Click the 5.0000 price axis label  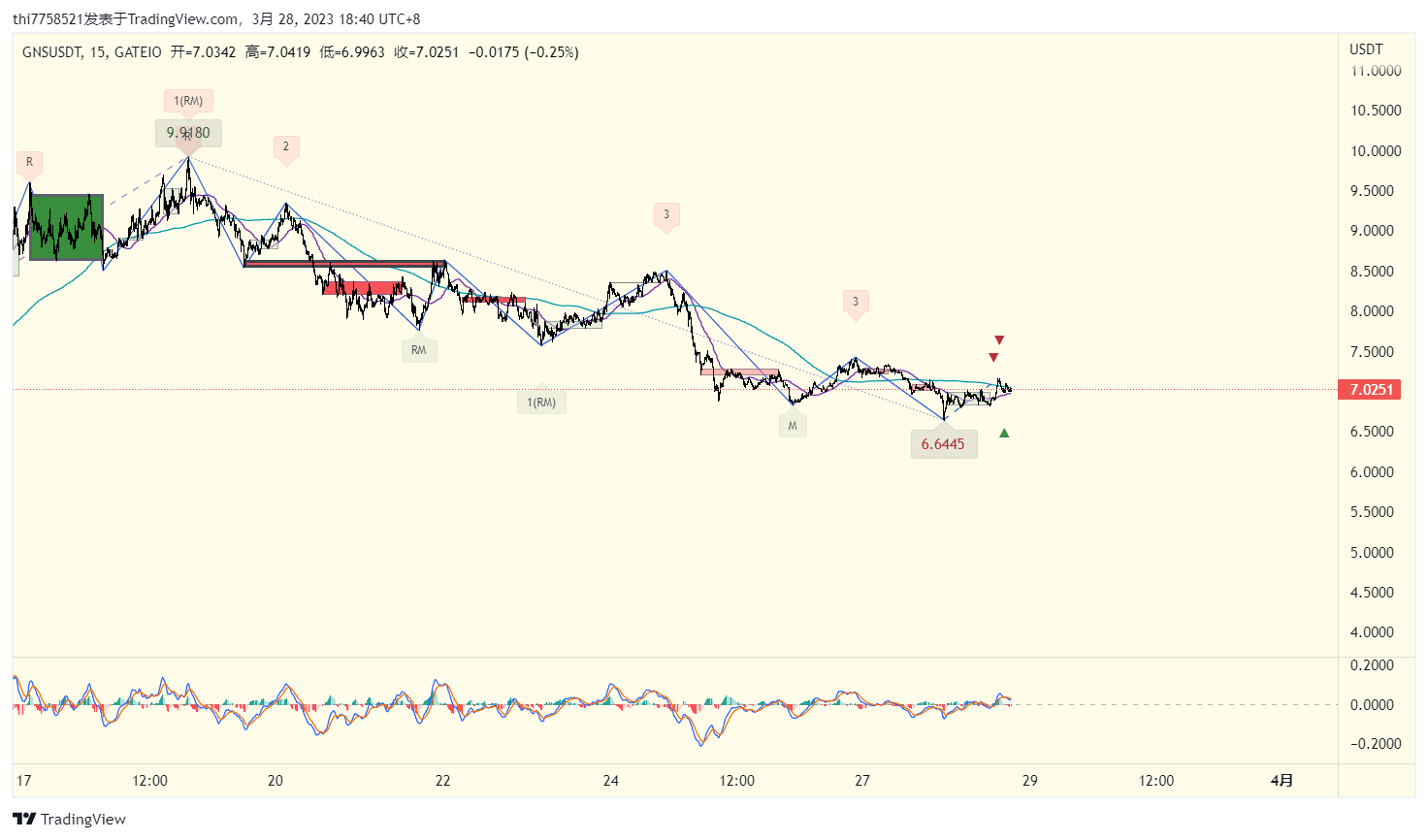[x=1372, y=553]
